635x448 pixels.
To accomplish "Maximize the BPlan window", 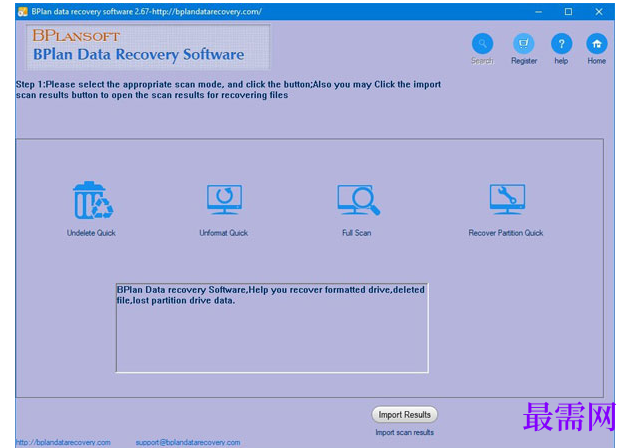I will click(569, 12).
